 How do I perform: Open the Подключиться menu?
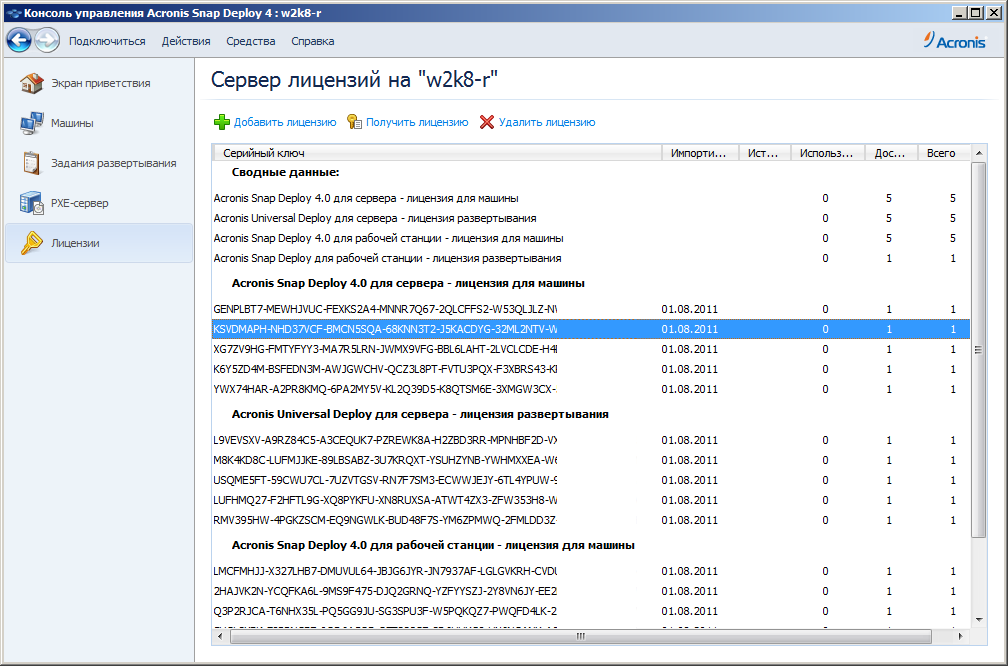(x=107, y=41)
